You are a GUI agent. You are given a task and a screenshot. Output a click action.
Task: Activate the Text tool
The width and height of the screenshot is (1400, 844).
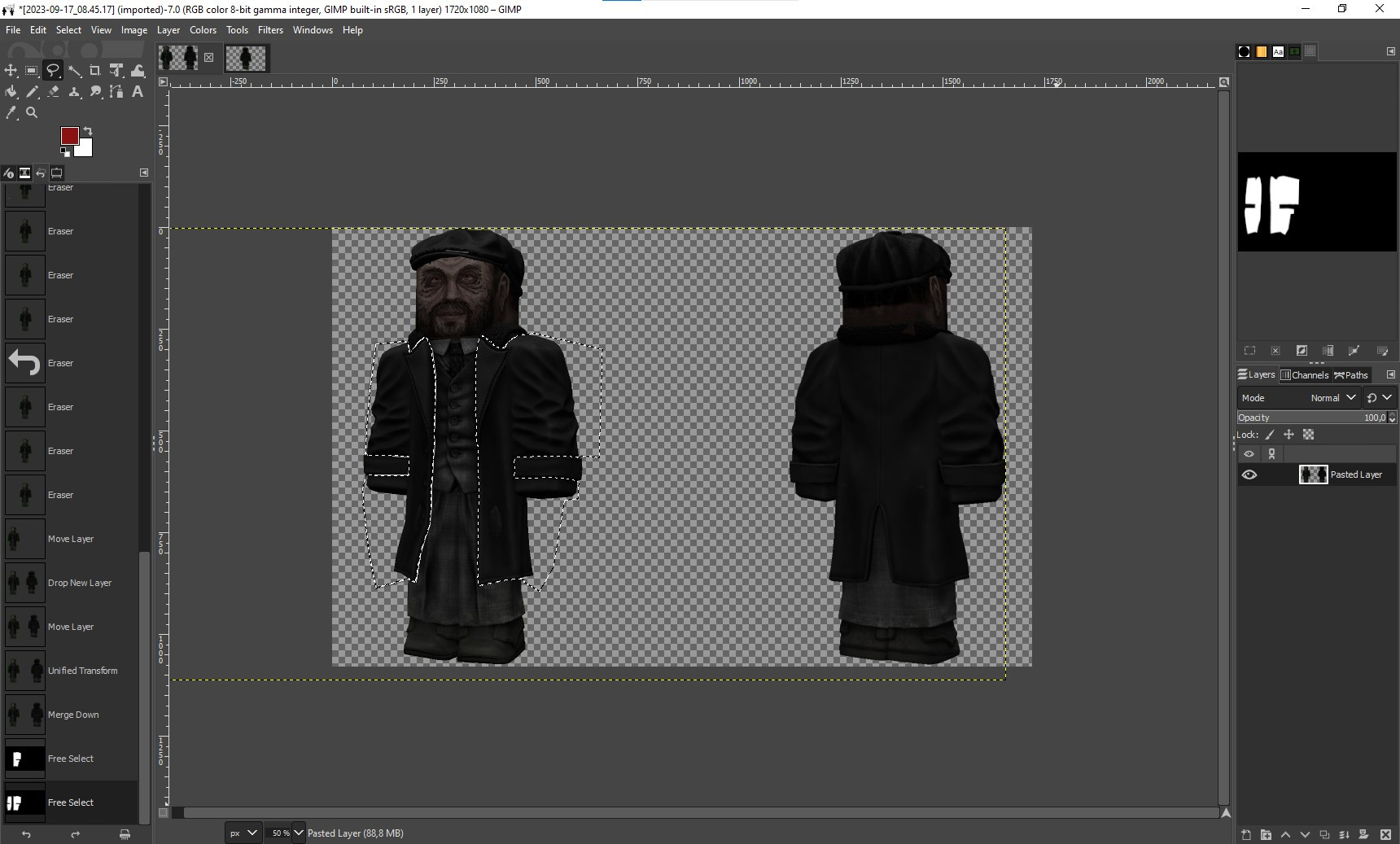pyautogui.click(x=138, y=92)
